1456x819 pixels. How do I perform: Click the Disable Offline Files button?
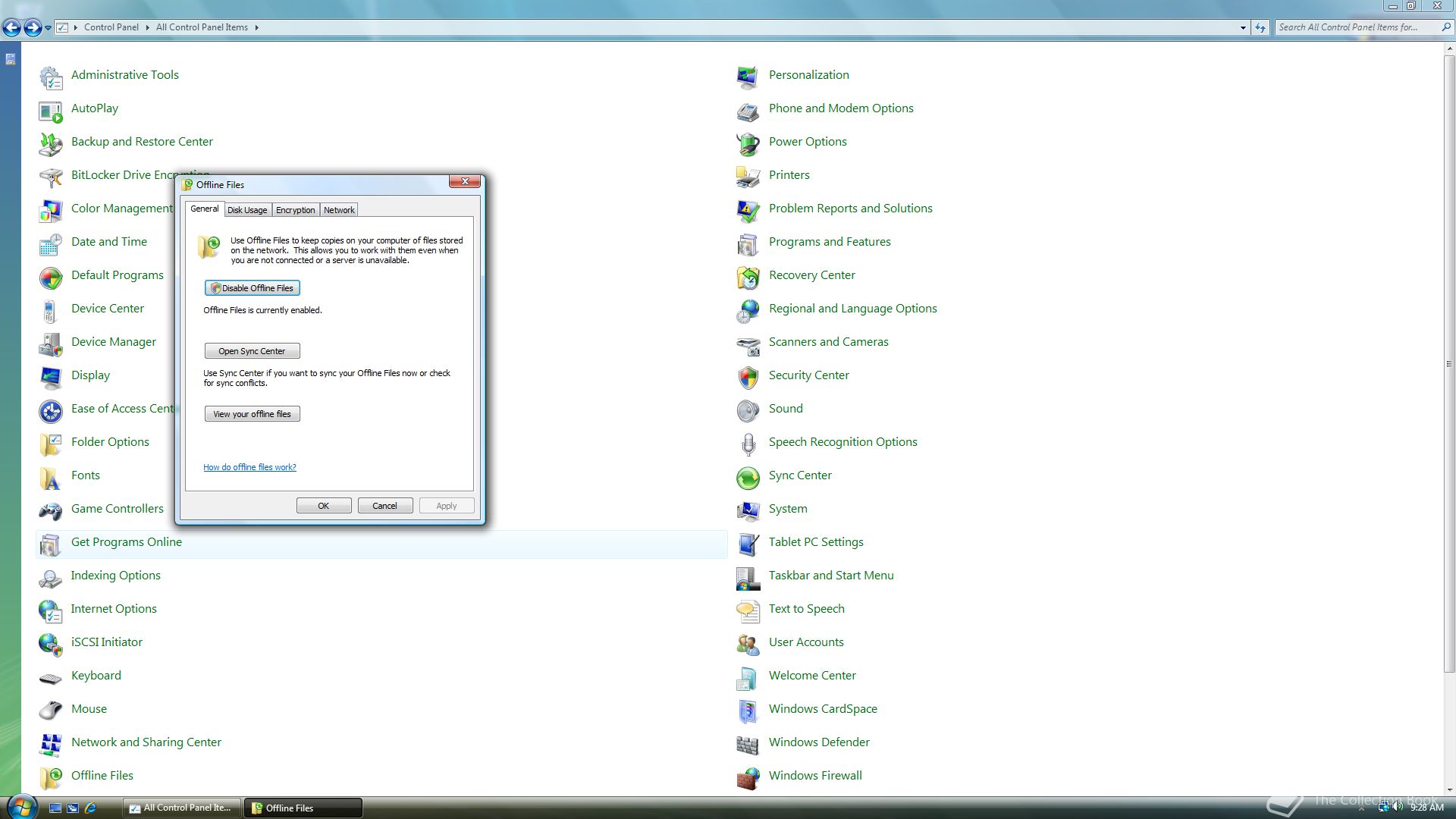pyautogui.click(x=253, y=288)
